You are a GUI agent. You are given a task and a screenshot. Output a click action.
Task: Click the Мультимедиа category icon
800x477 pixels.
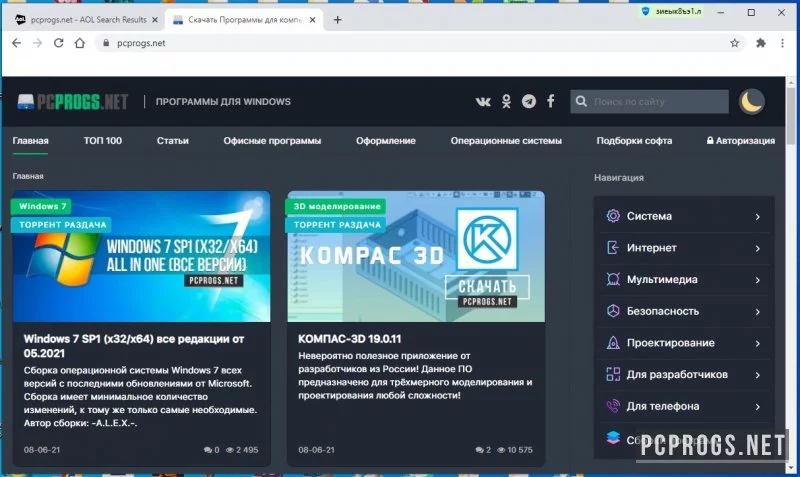[x=613, y=279]
